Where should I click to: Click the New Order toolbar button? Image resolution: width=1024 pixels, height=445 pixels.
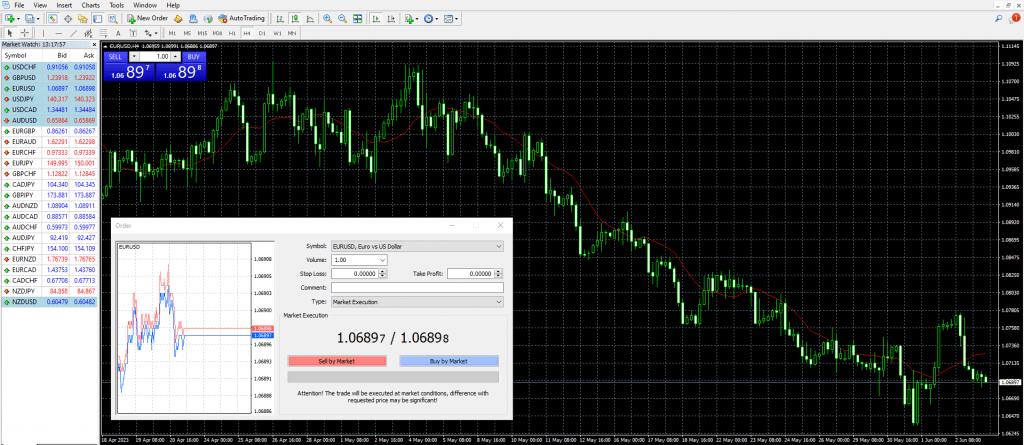(x=147, y=18)
